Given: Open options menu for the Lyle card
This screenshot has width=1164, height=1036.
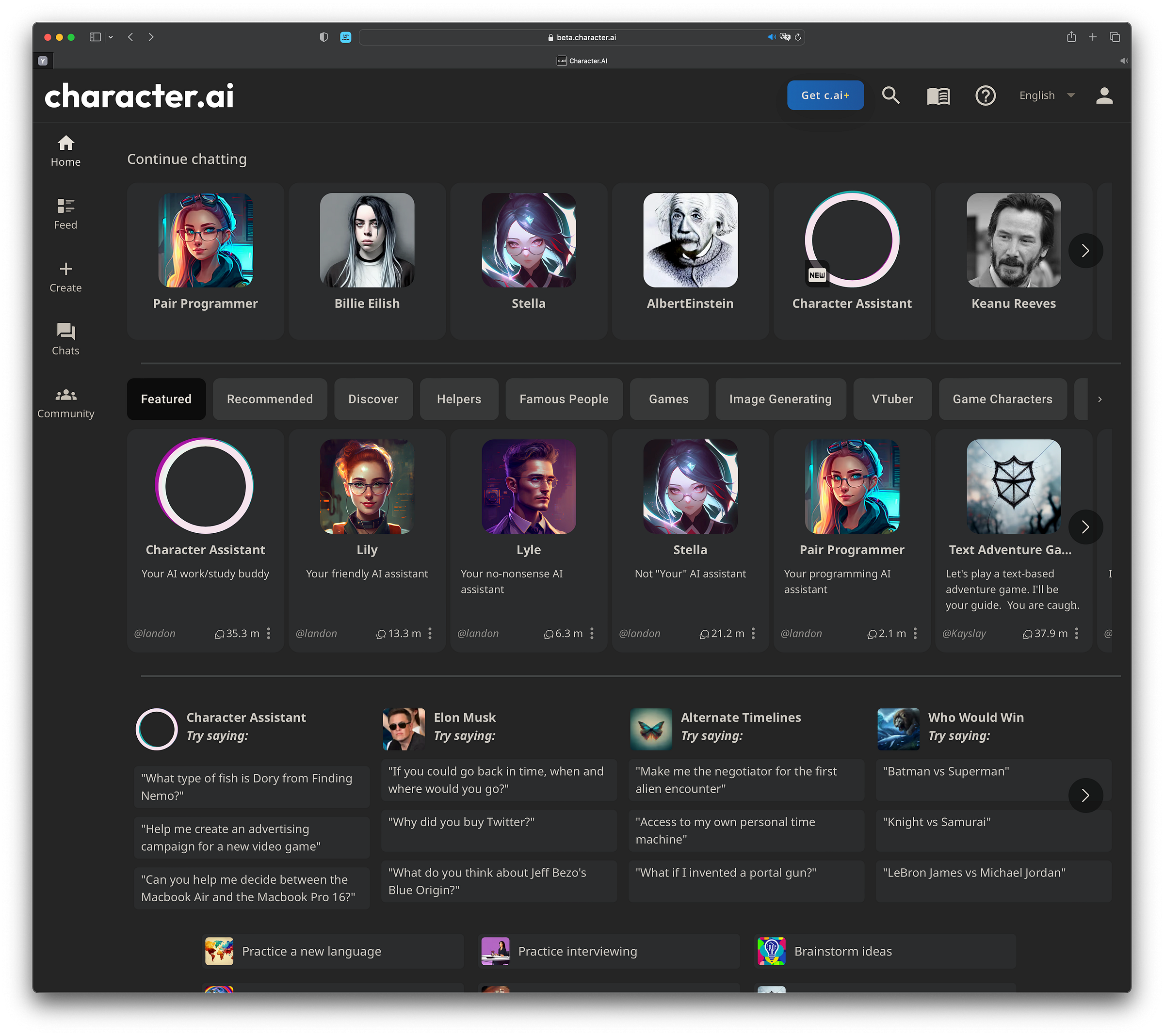Looking at the screenshot, I should 592,633.
